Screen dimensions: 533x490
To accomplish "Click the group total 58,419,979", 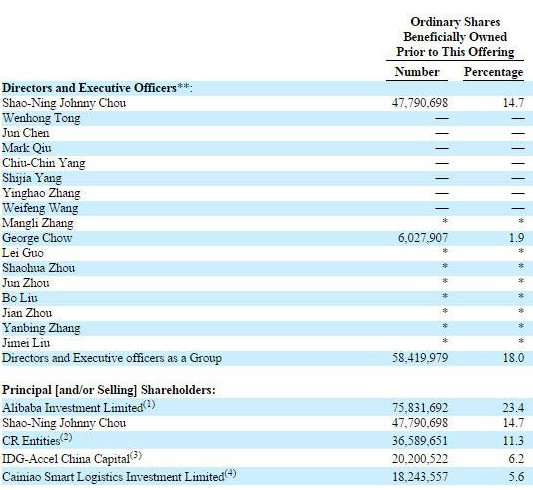I will (x=420, y=357).
